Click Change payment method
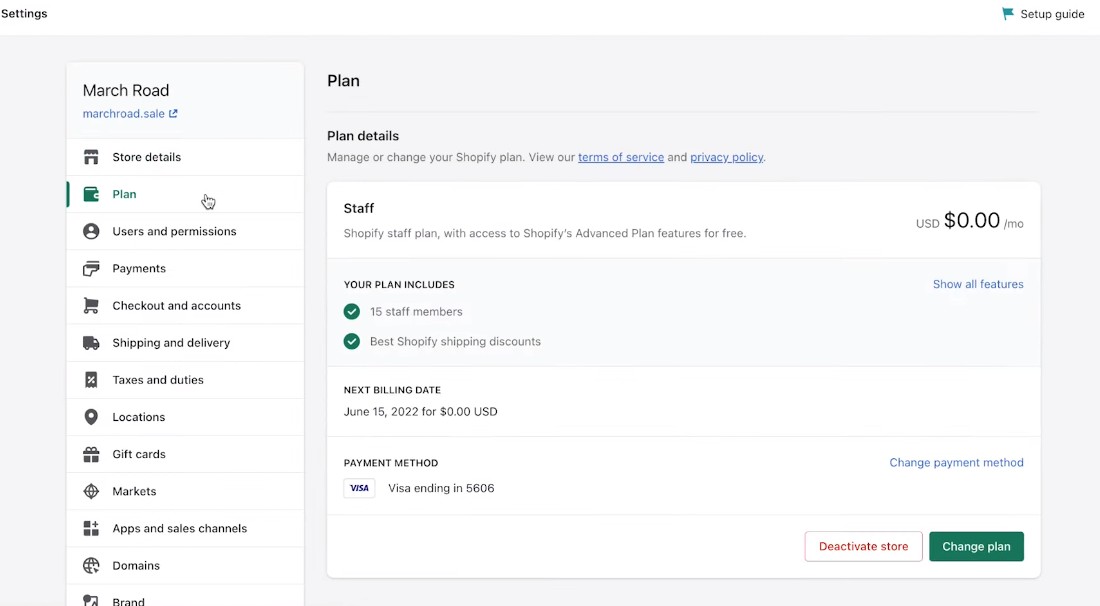1100x606 pixels. coord(956,462)
